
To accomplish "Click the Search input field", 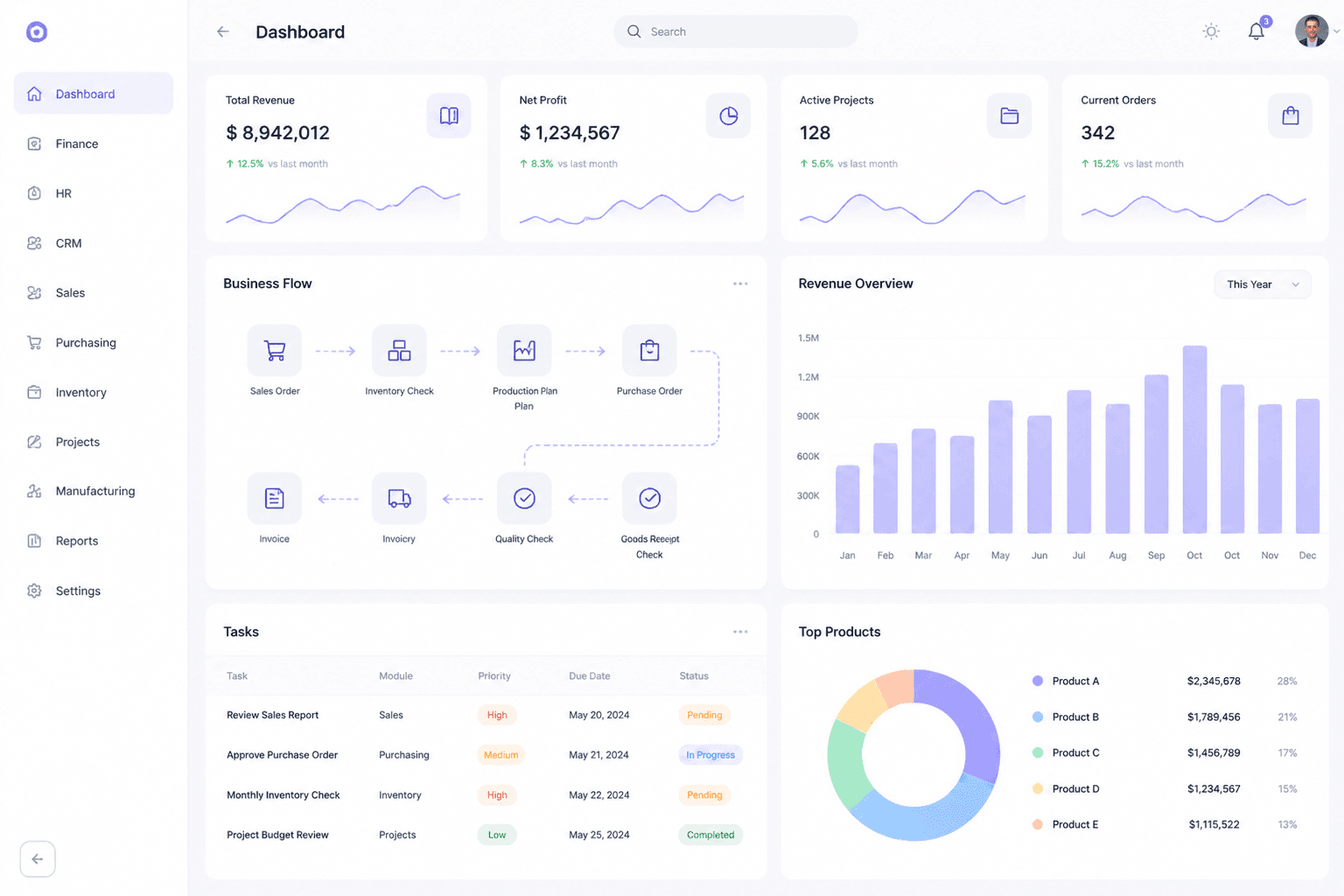I will click(735, 31).
